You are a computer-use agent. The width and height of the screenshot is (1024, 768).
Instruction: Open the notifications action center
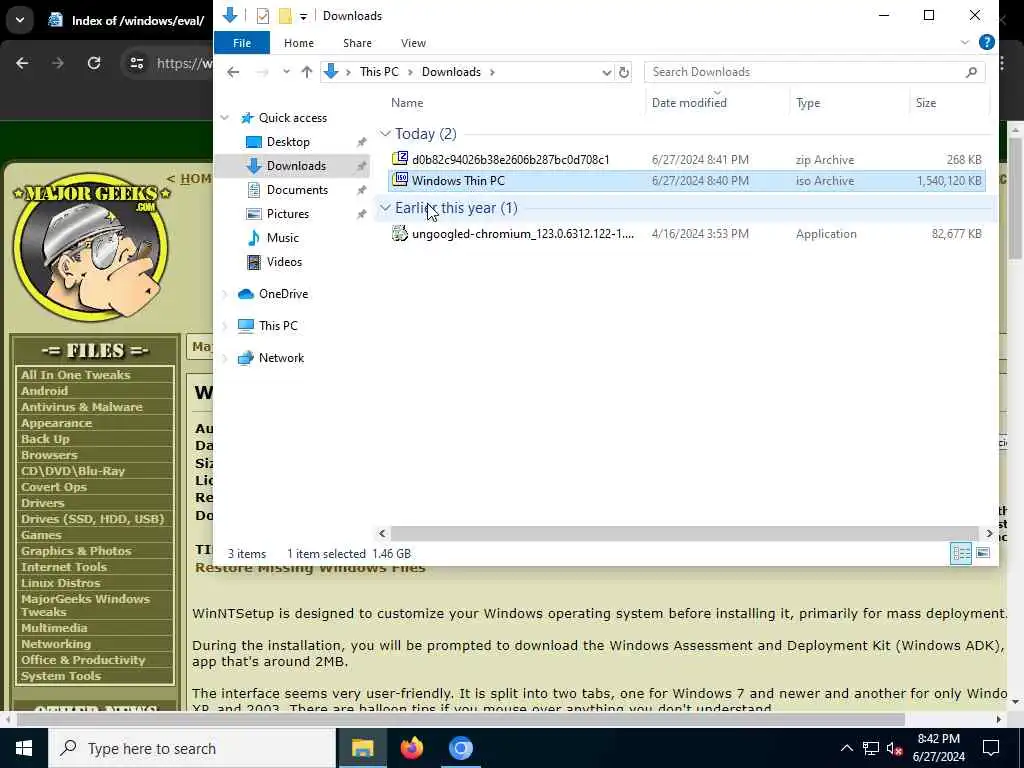[x=991, y=748]
